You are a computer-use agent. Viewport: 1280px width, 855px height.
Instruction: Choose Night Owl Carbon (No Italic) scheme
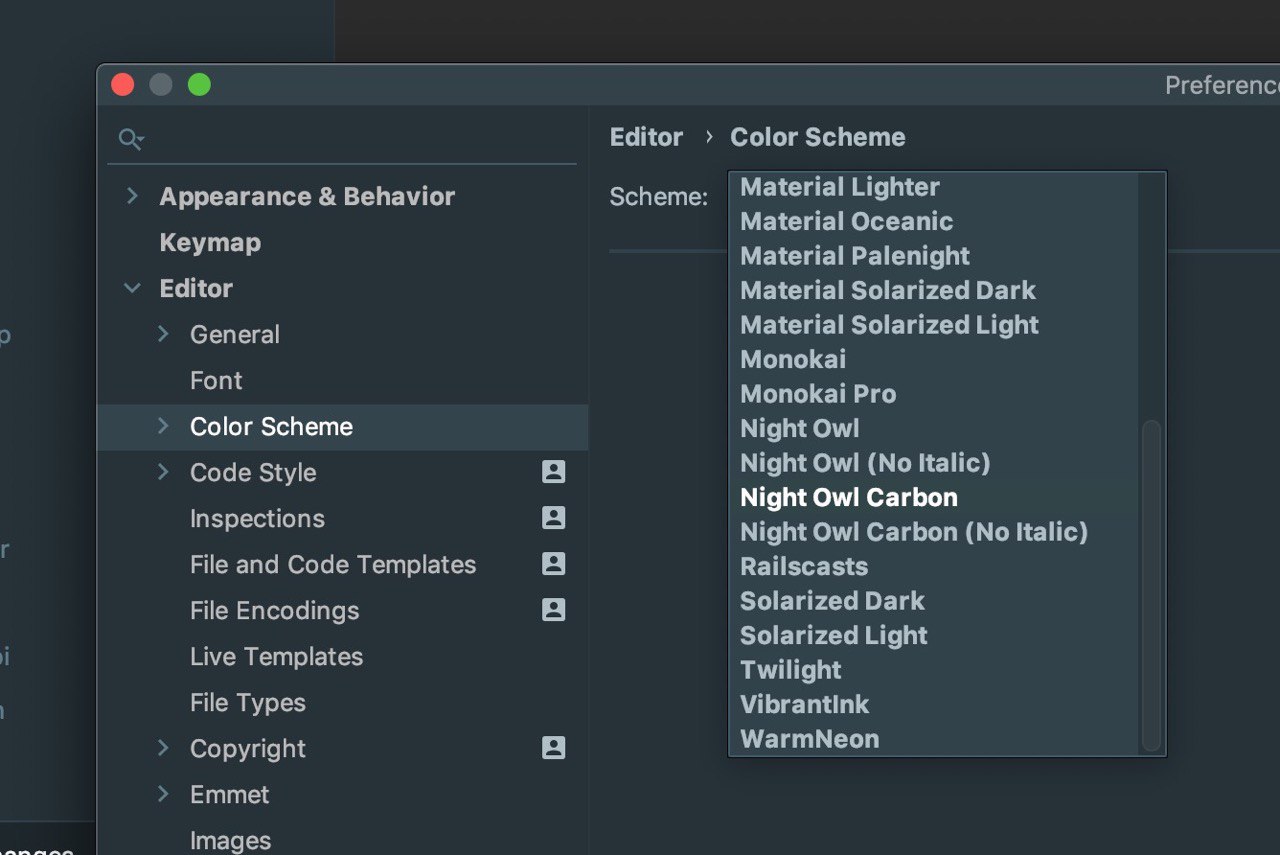click(x=914, y=532)
